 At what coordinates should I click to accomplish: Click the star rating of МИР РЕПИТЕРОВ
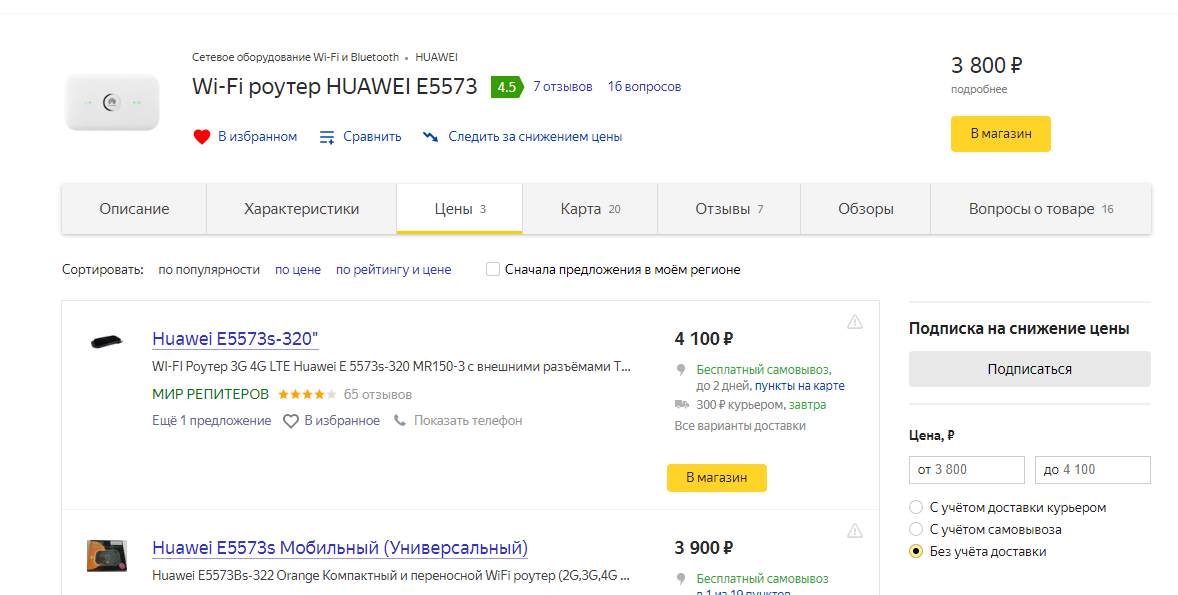[307, 394]
